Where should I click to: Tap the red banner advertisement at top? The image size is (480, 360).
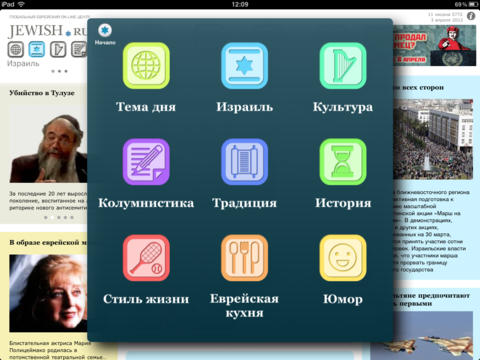434,46
